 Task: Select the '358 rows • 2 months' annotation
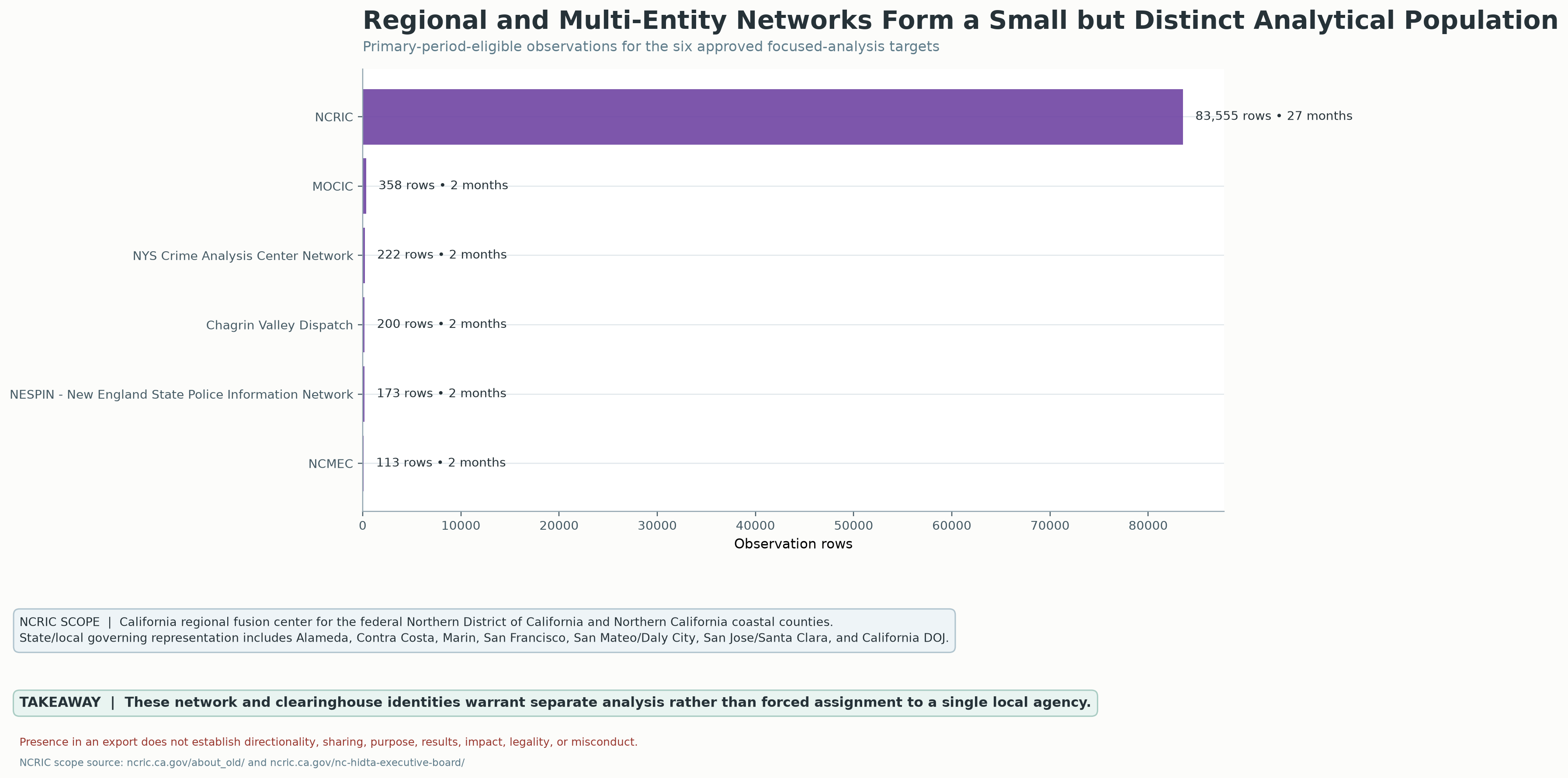(x=443, y=186)
